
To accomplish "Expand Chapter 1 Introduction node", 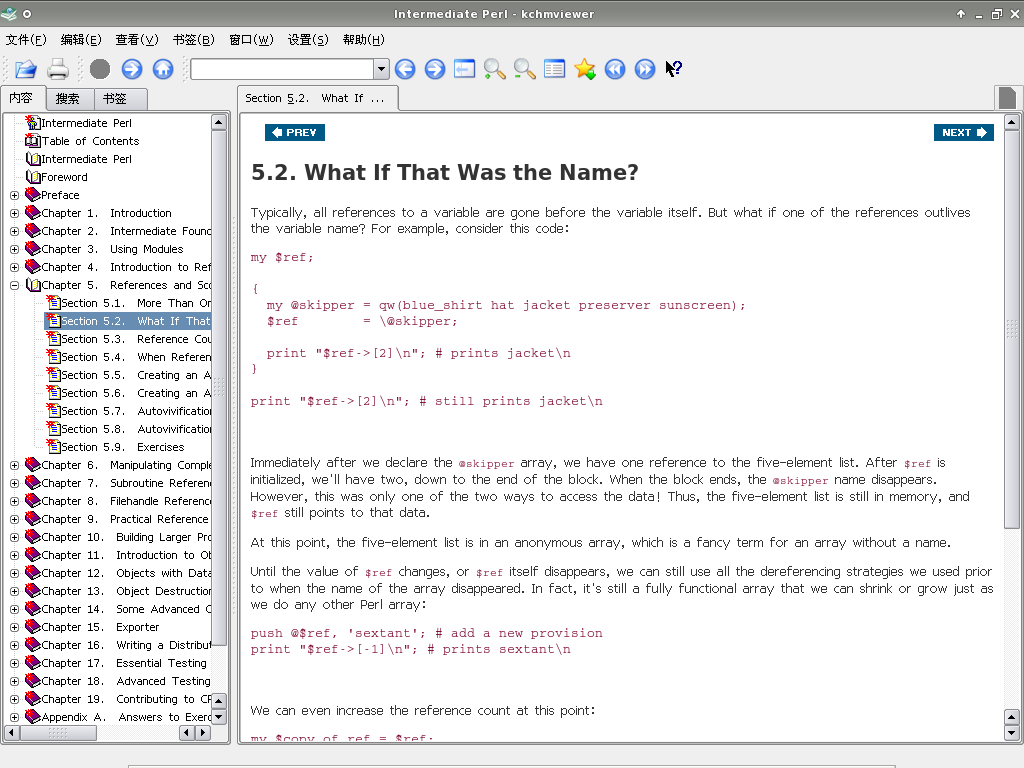I will pos(14,213).
